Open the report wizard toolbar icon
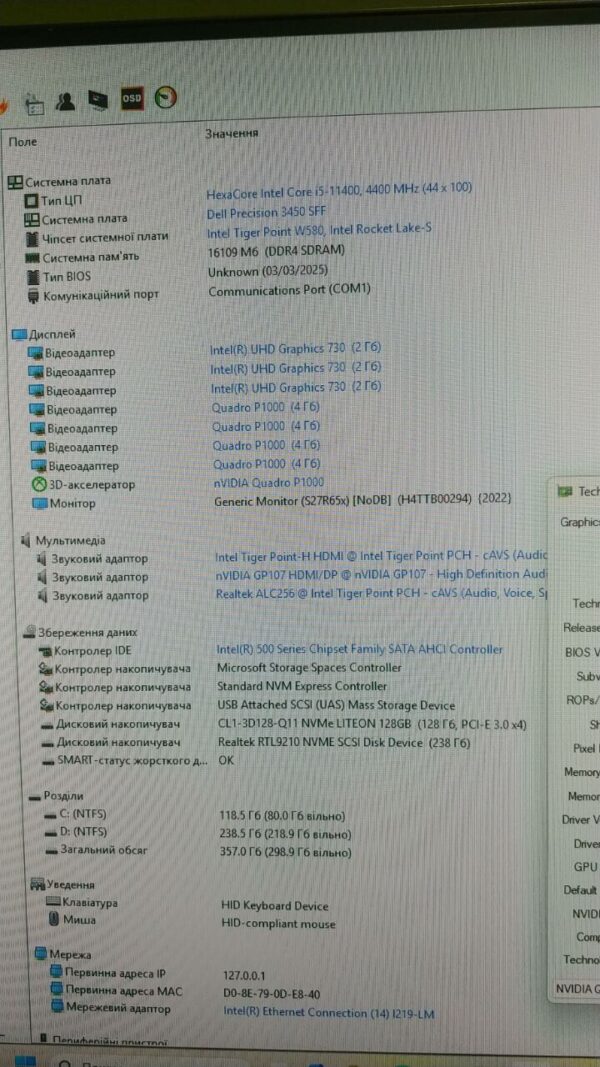 pyautogui.click(x=34, y=103)
